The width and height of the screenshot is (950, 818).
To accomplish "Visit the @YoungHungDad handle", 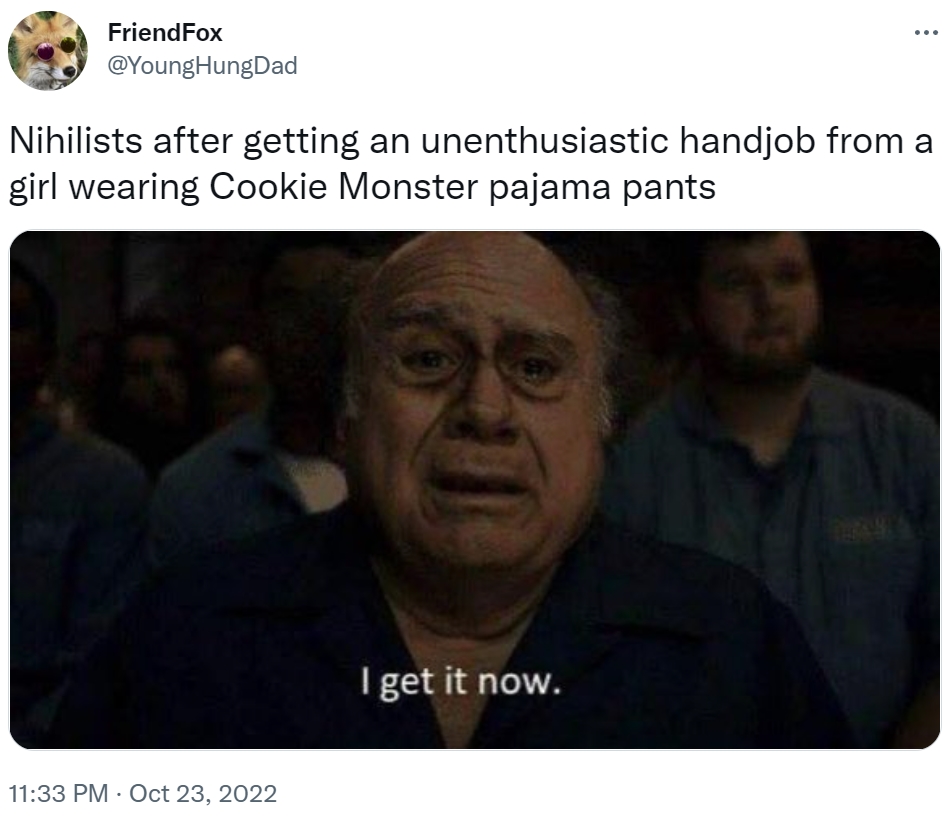I will point(202,65).
